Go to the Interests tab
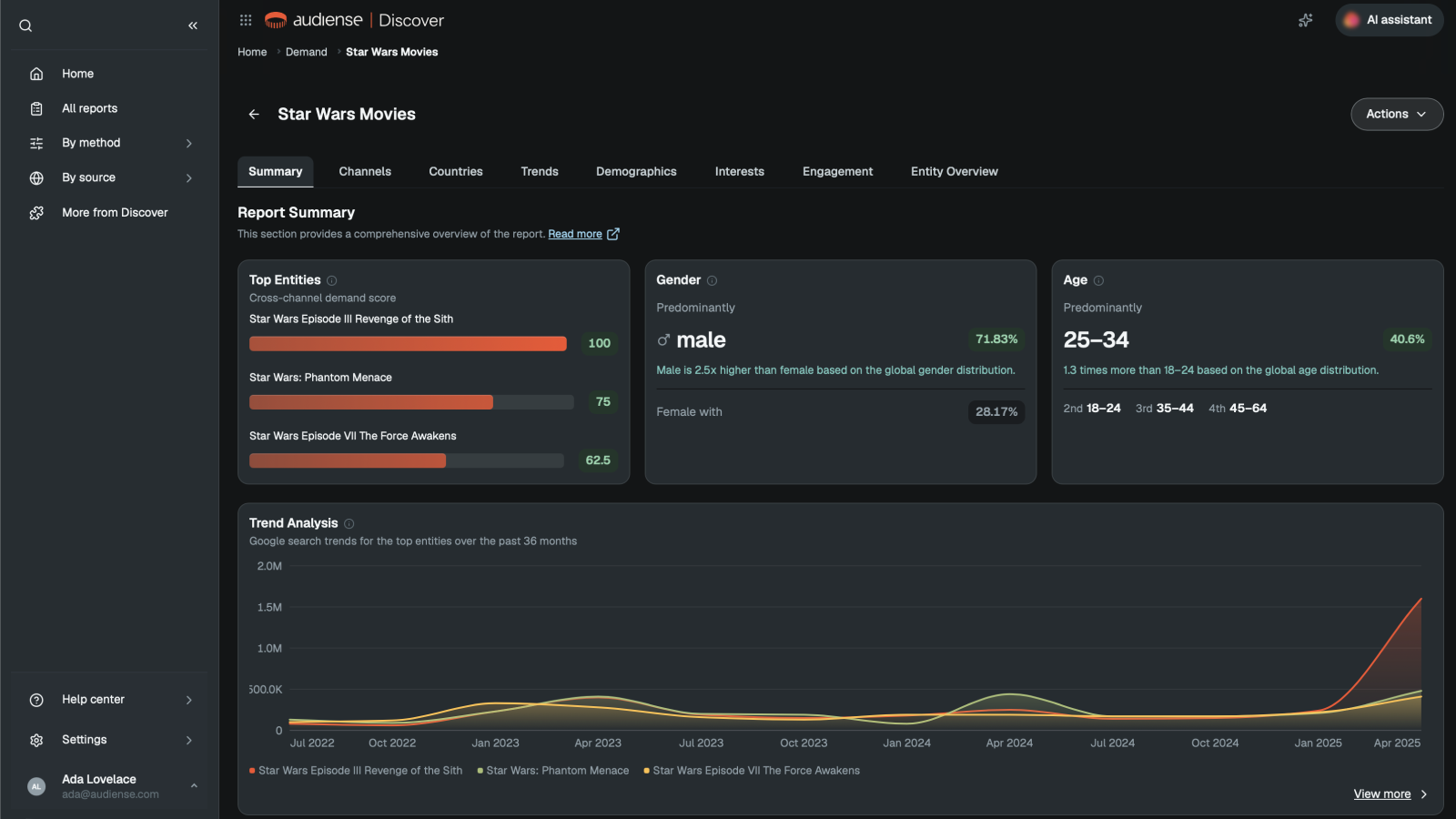1456x819 pixels. point(740,171)
